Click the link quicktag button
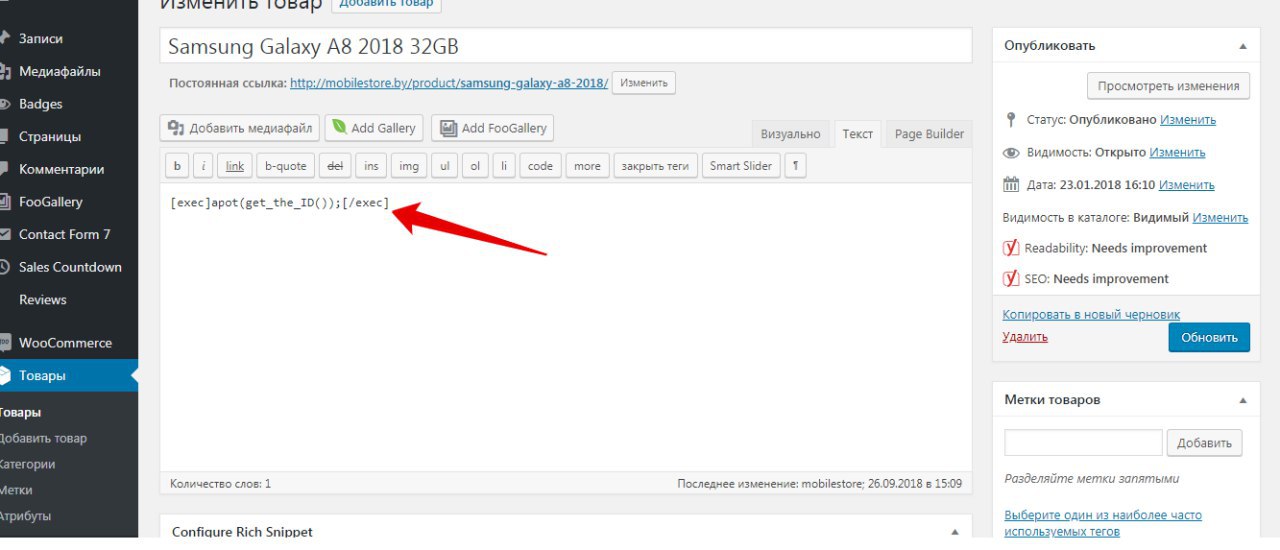1280x550 pixels. [x=235, y=166]
